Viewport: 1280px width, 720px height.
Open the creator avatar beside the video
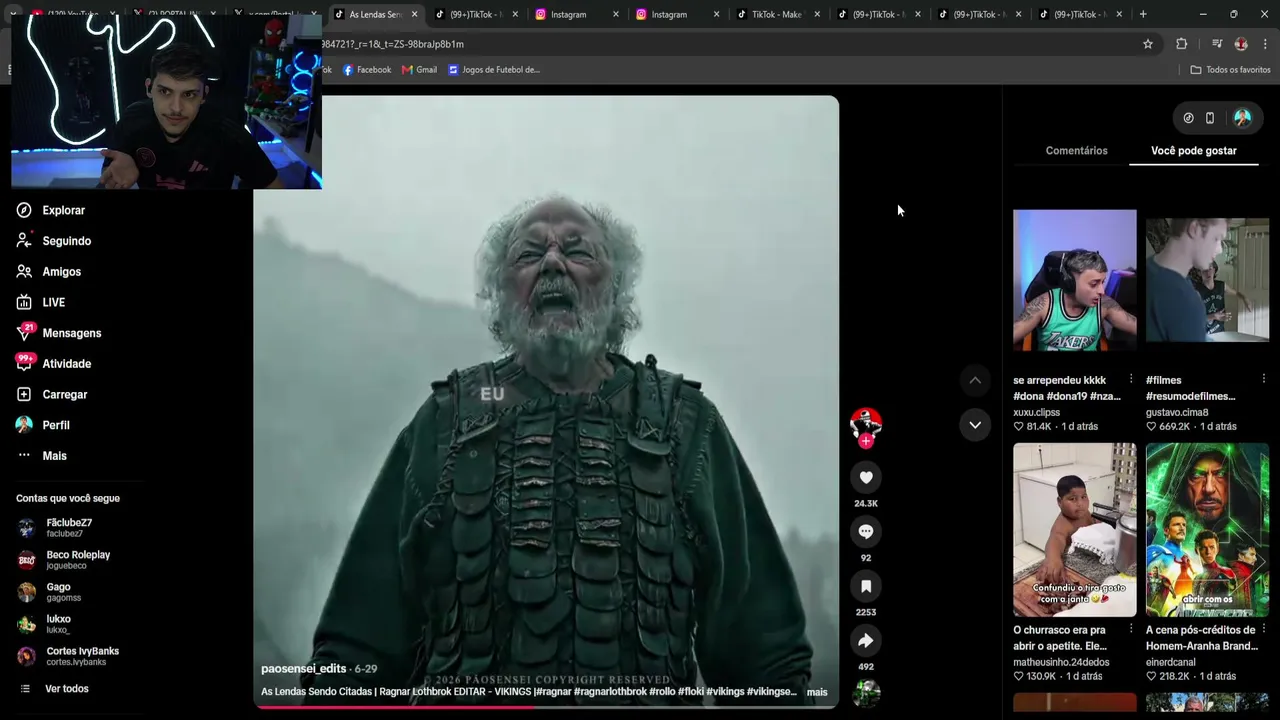click(866, 424)
